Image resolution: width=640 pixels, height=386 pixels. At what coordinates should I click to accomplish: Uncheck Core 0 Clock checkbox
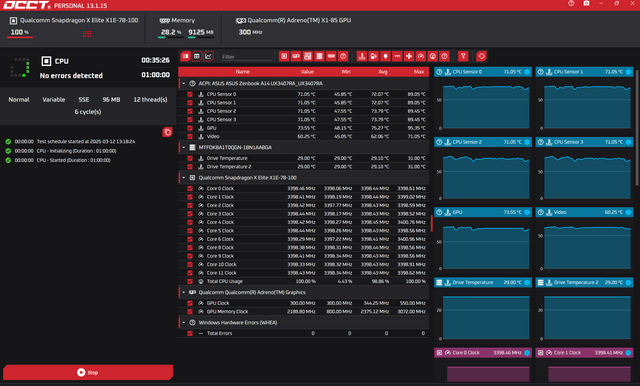[x=190, y=189]
